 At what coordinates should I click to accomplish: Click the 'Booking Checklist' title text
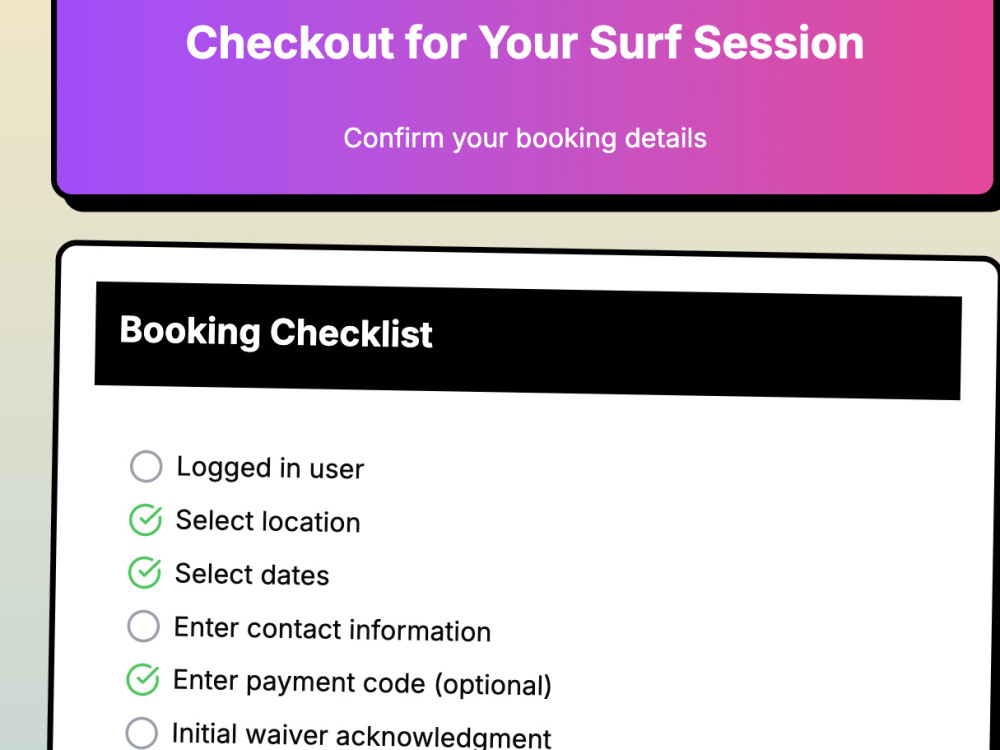[x=276, y=332]
